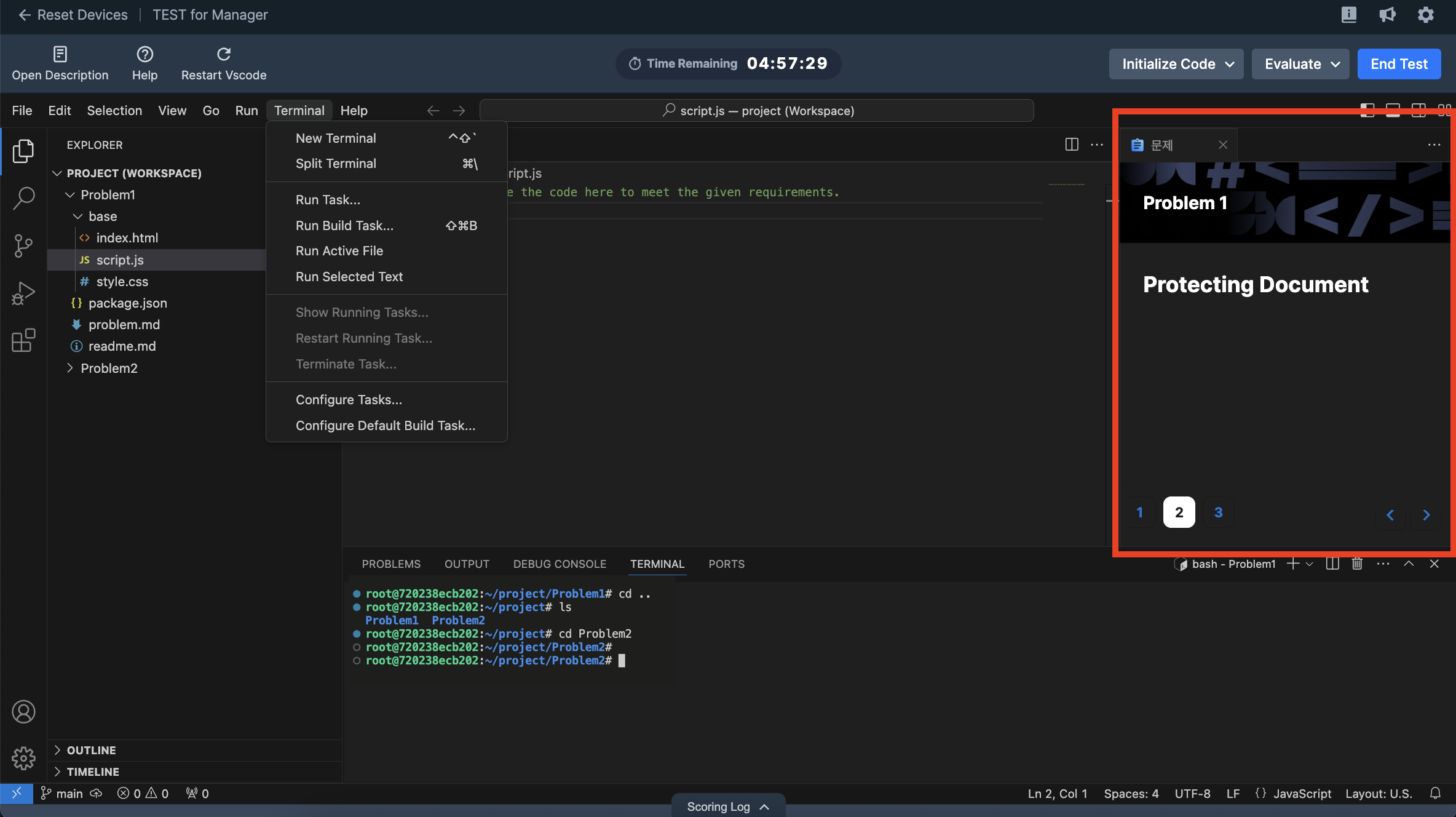Toggle the primary sidebar layout icon
Screen dimensions: 1456x817
click(x=1367, y=111)
